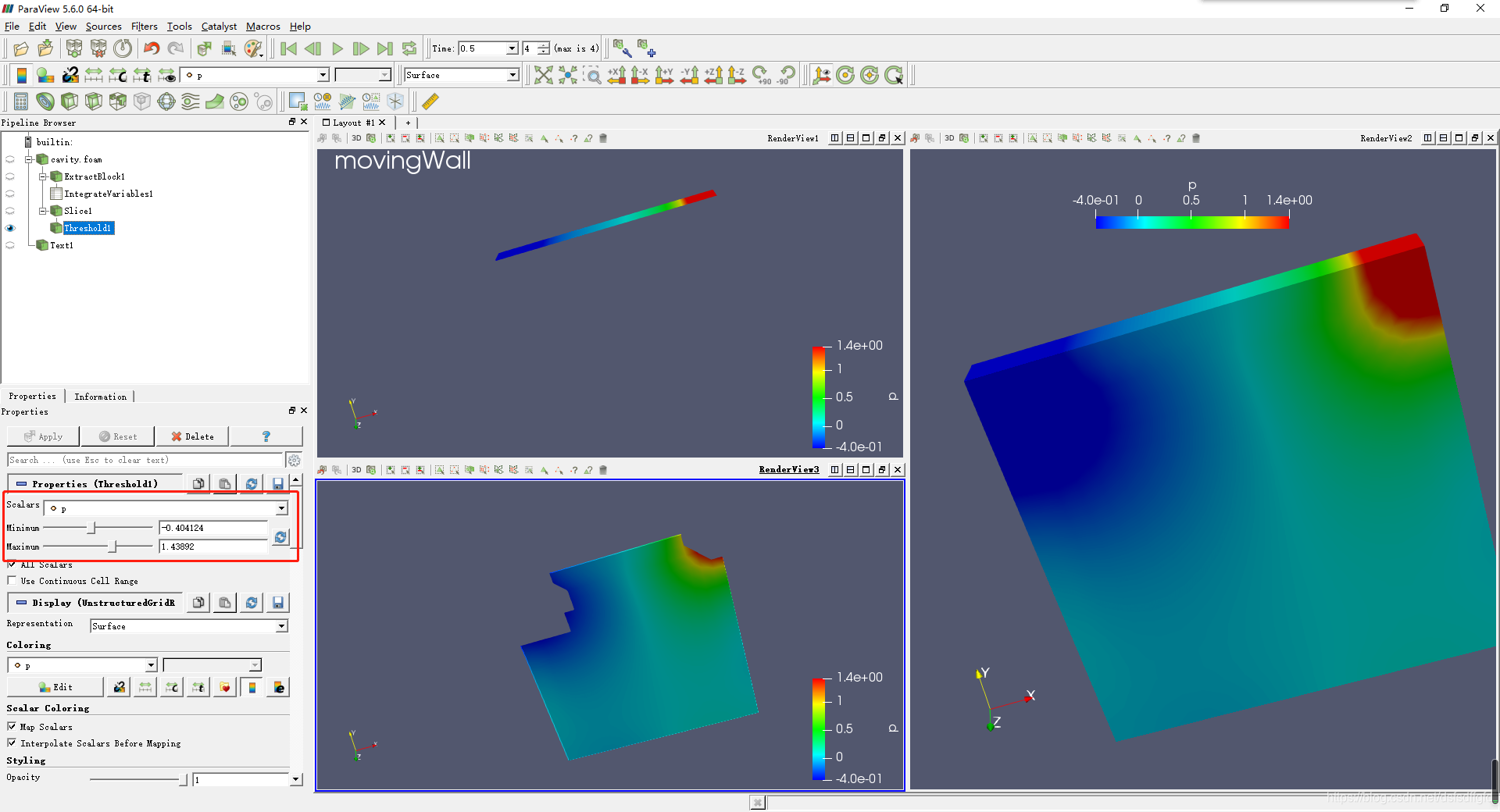Apply the Clip filter icon
Viewport: 1500px width, 812px height.
tap(70, 101)
